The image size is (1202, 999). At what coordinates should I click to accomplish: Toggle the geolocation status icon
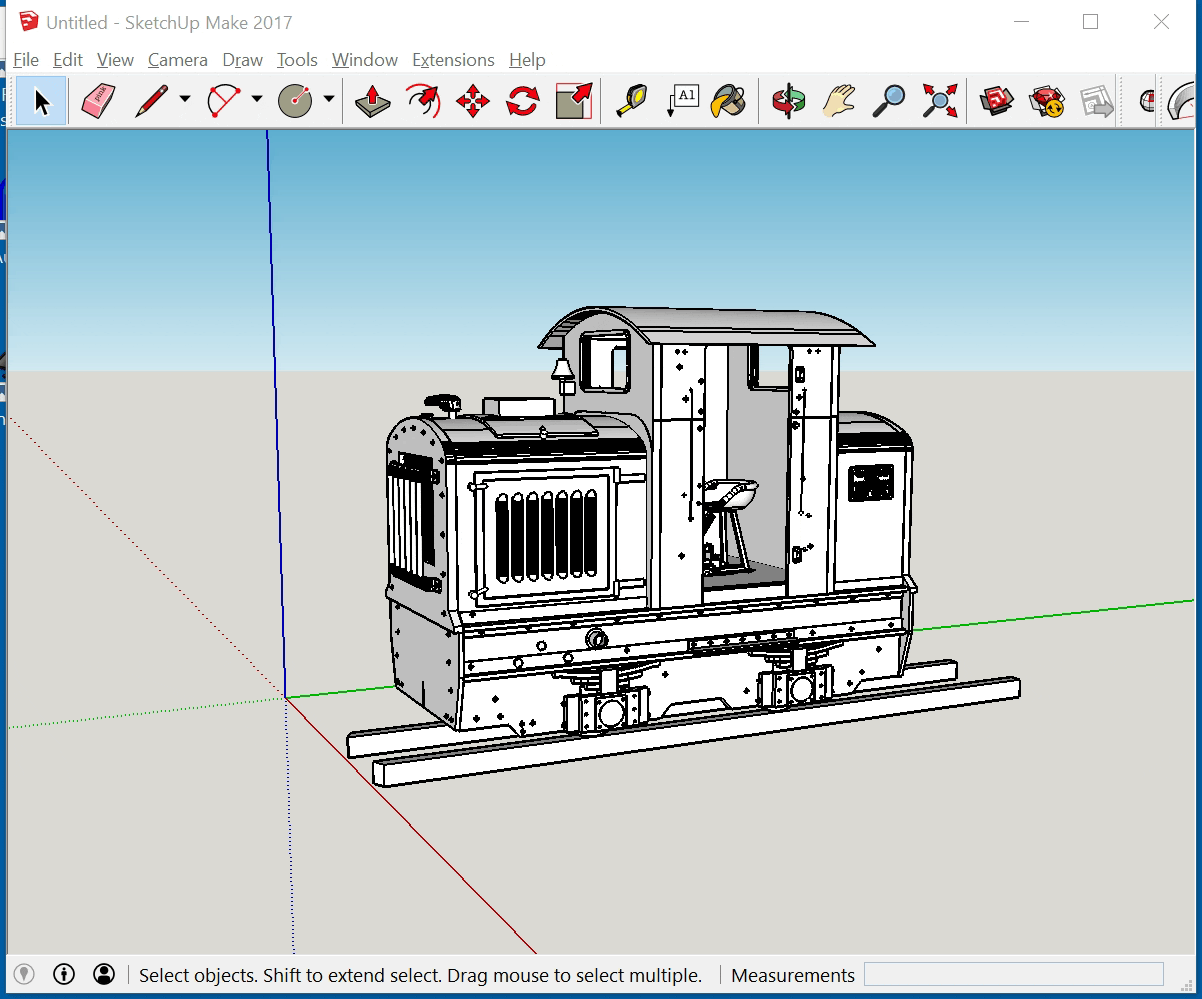25,974
